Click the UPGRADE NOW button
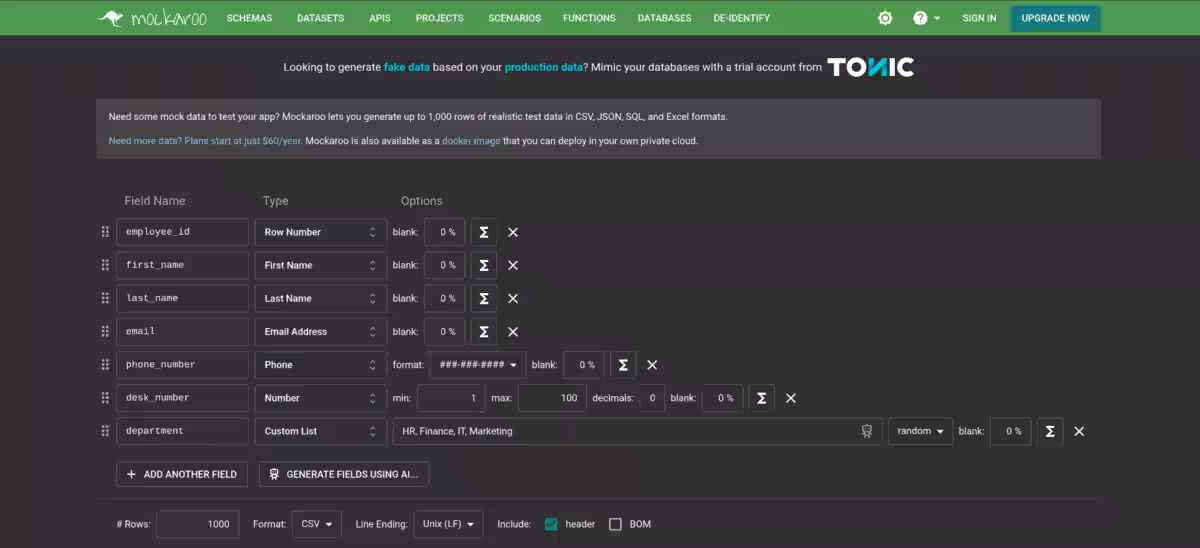 coord(1055,18)
